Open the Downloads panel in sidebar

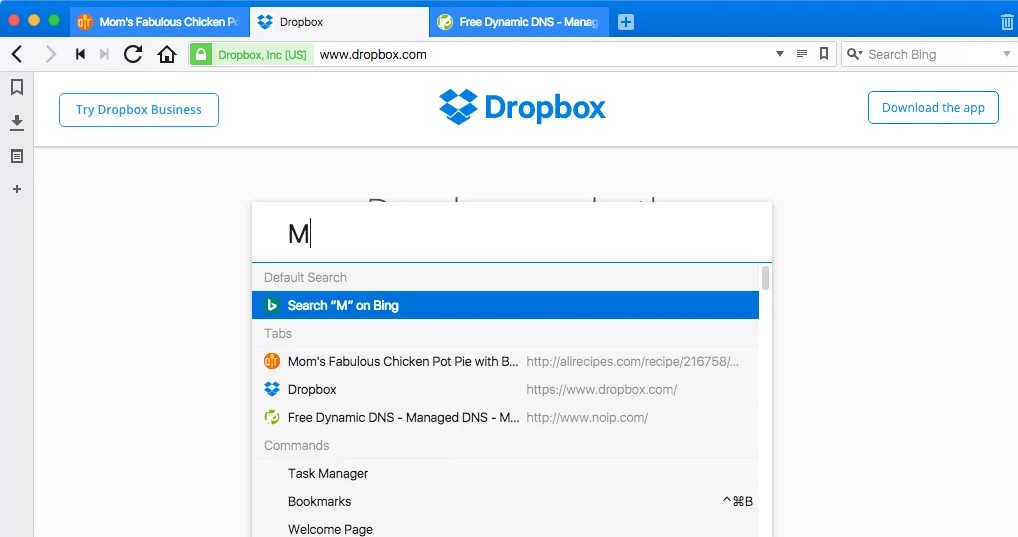[17, 122]
